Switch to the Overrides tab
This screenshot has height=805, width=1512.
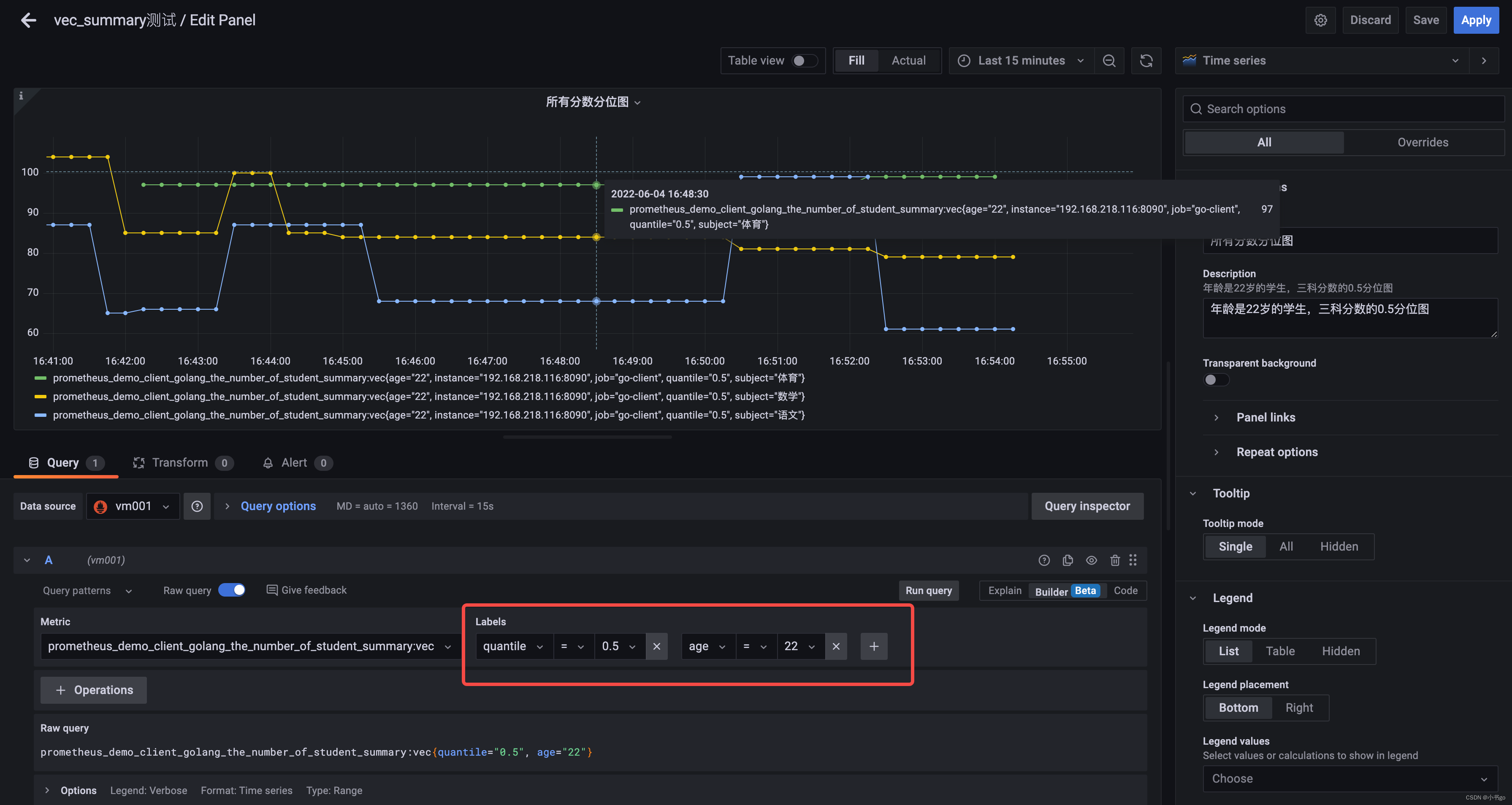click(x=1422, y=143)
